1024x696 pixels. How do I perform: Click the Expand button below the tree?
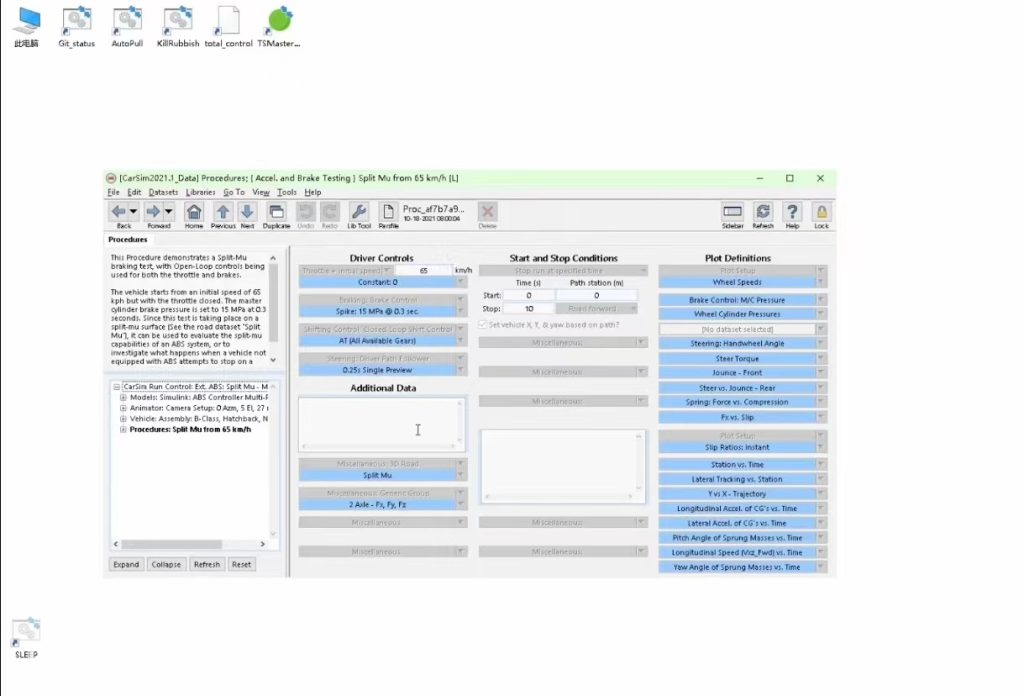pyautogui.click(x=125, y=564)
